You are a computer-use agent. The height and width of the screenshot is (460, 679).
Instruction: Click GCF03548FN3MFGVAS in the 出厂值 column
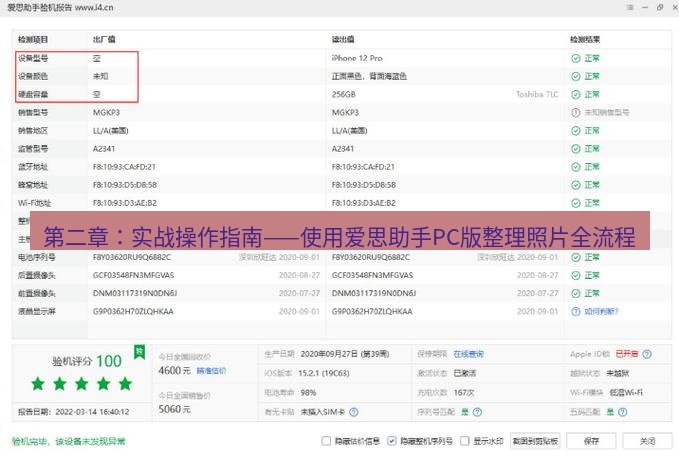pos(133,275)
